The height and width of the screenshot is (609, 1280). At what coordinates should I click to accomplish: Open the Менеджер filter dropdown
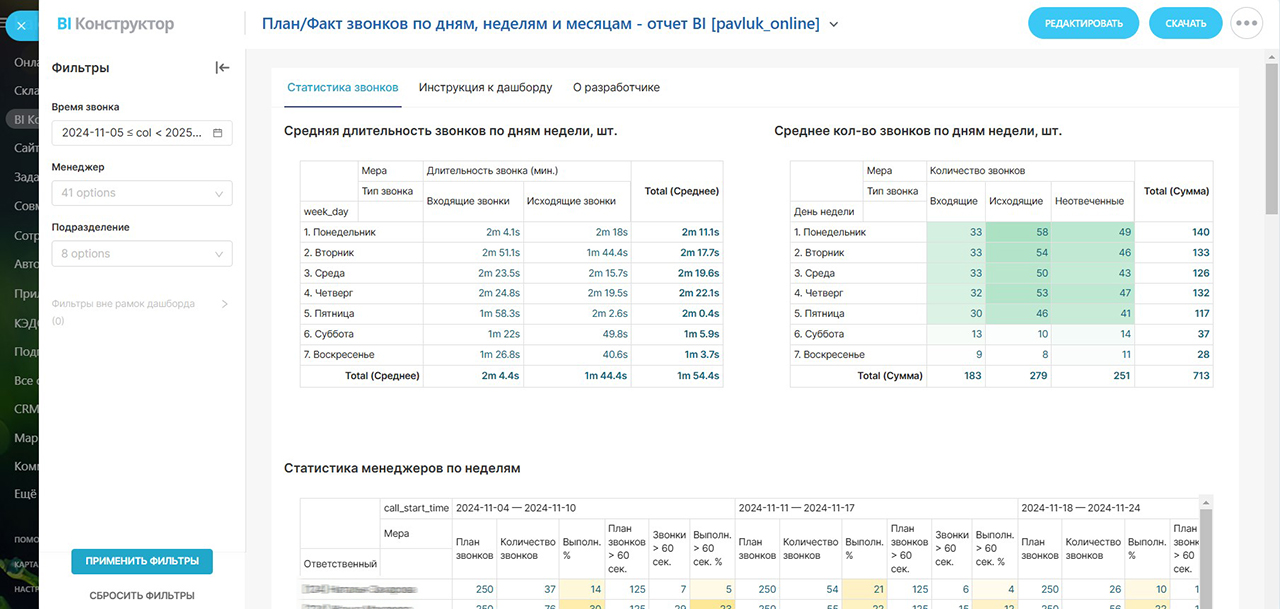141,193
